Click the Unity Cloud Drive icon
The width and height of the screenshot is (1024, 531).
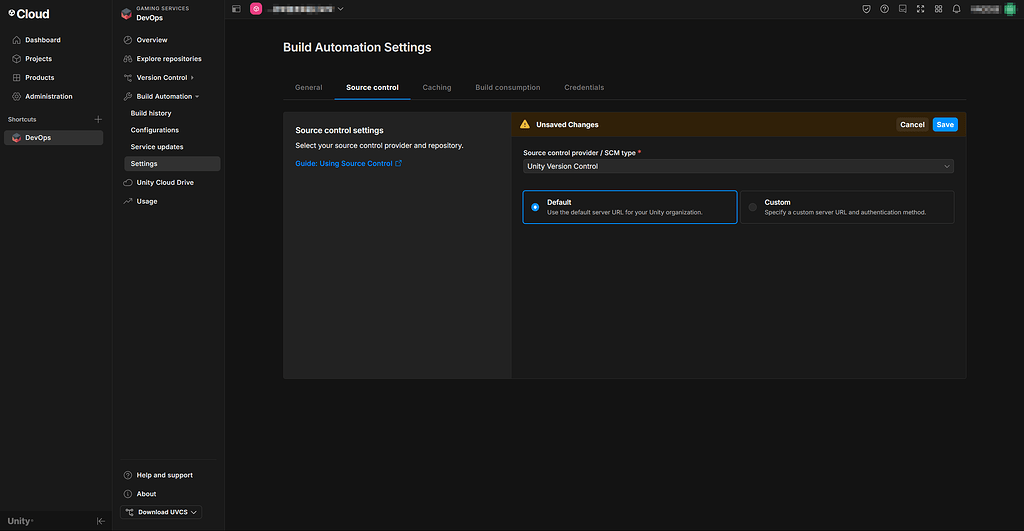tap(128, 183)
